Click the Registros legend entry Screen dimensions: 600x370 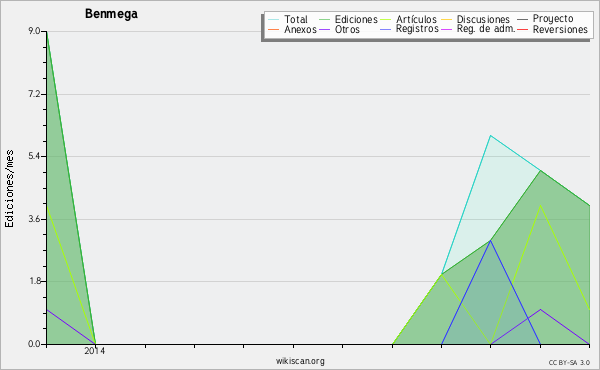417,29
